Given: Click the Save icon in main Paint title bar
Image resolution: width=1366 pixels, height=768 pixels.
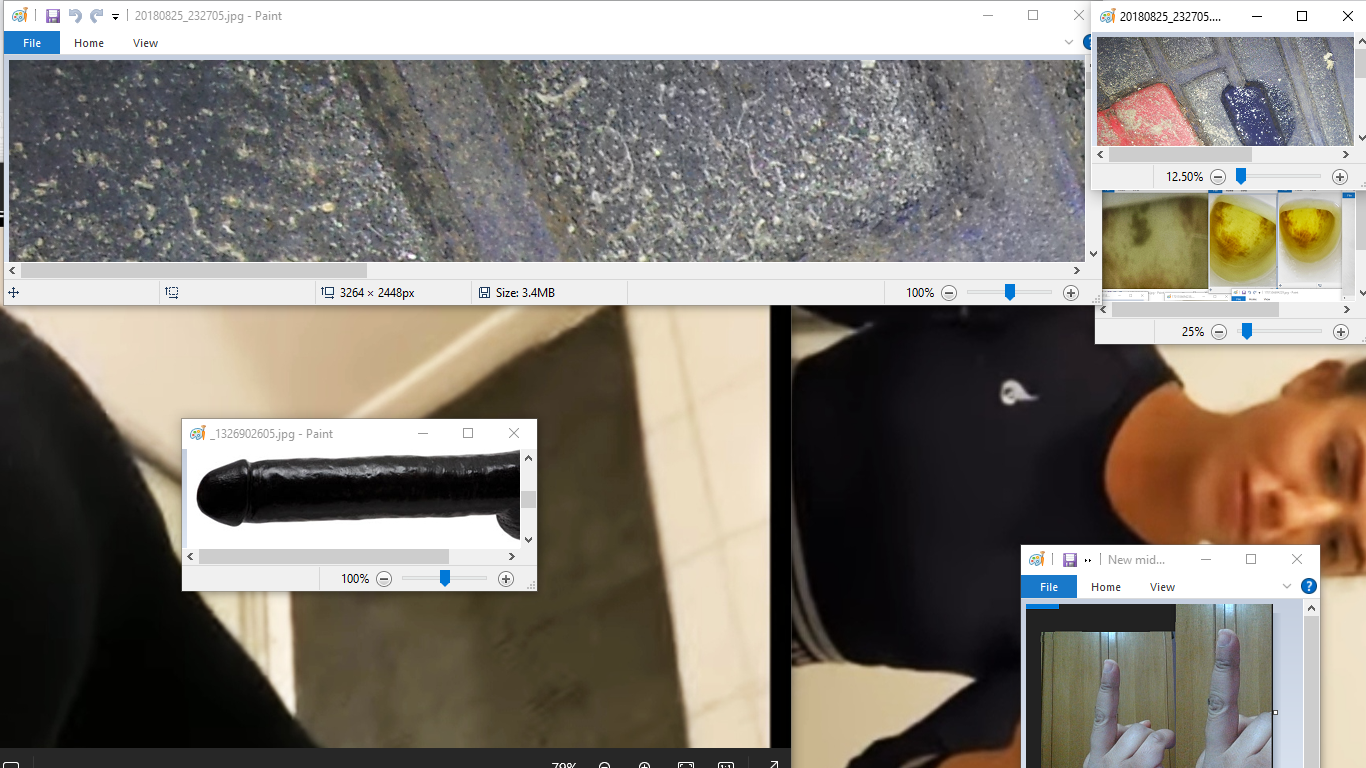Looking at the screenshot, I should [53, 16].
